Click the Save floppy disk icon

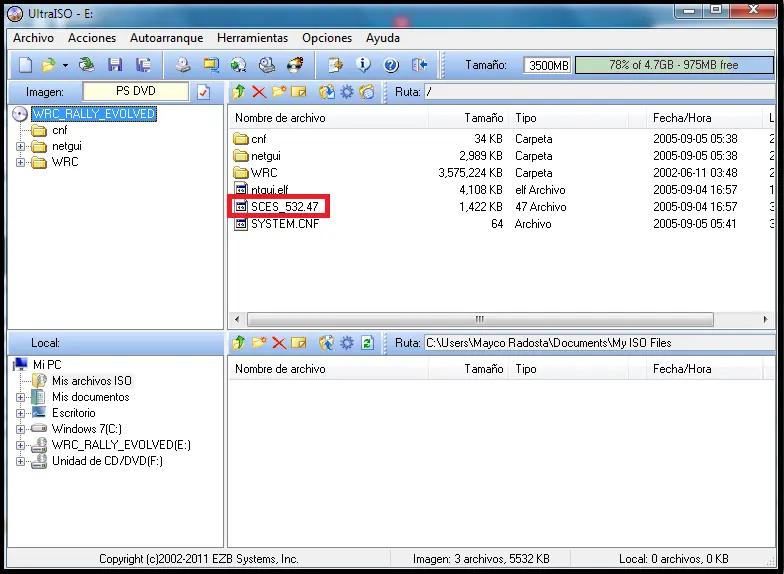click(x=115, y=64)
